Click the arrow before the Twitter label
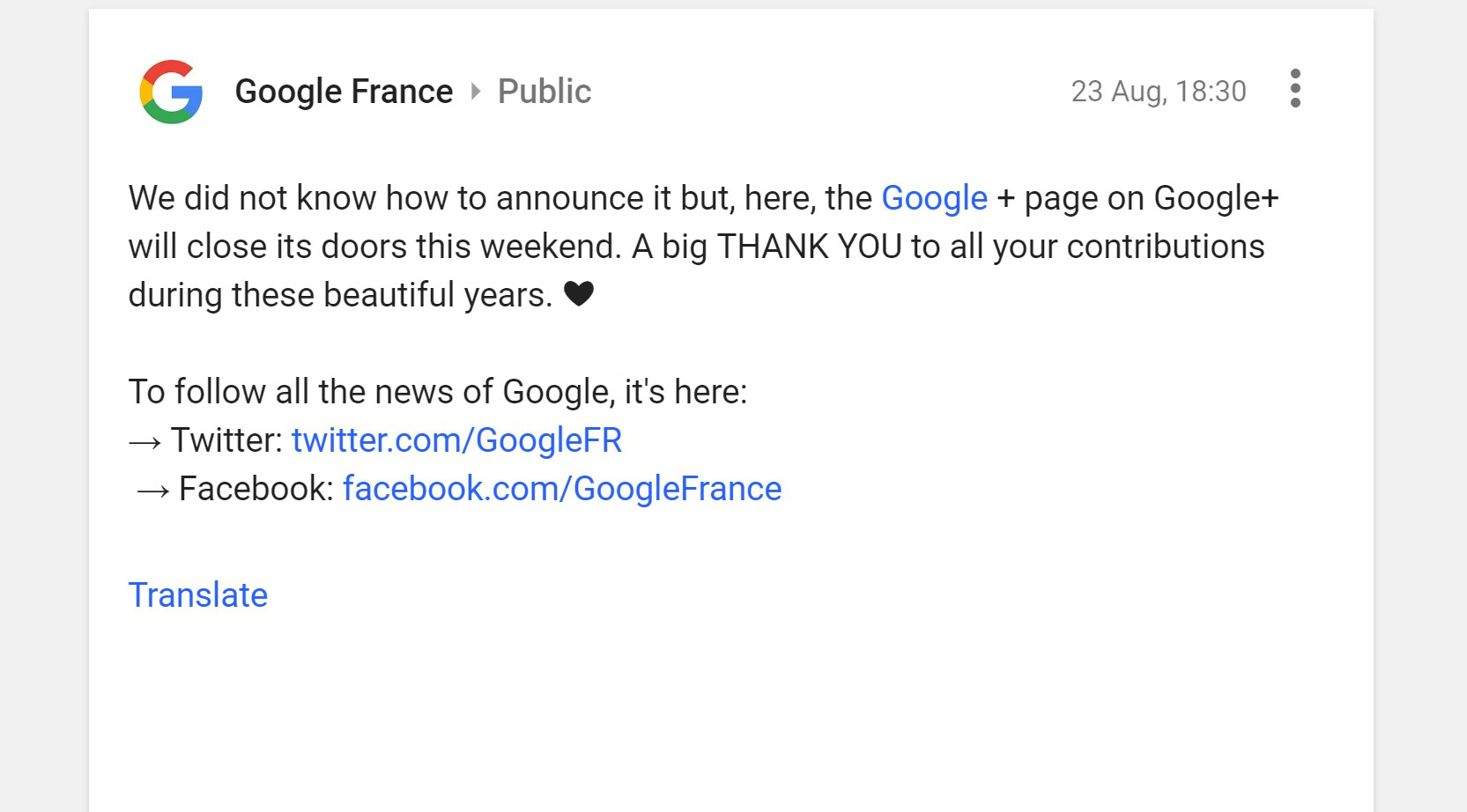Screen dimensions: 1467x812 [144, 442]
